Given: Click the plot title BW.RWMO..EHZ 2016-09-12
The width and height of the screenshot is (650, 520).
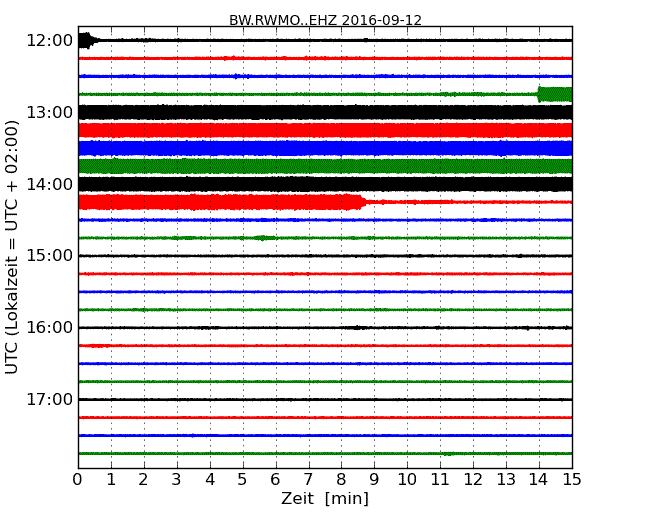Looking at the screenshot, I should tap(325, 20).
